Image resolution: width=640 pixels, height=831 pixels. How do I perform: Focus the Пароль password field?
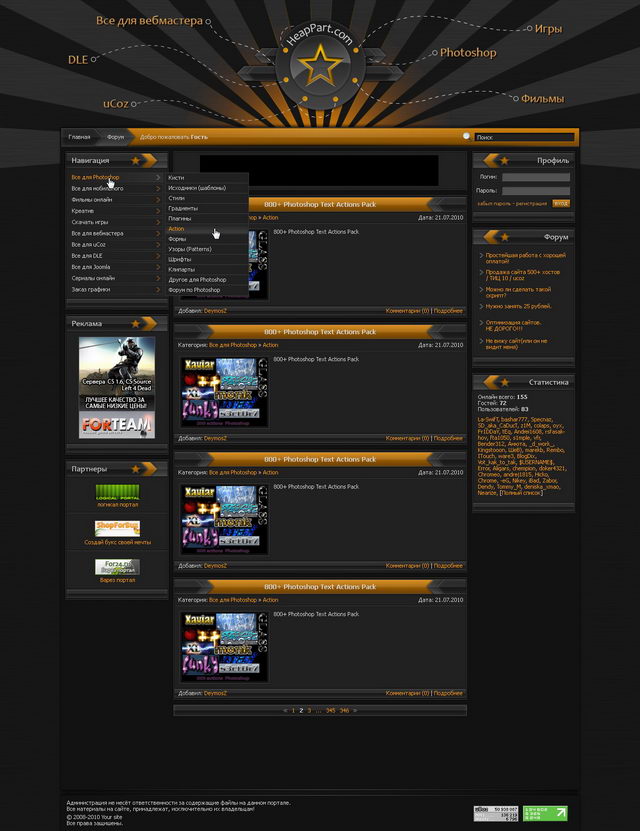point(536,190)
